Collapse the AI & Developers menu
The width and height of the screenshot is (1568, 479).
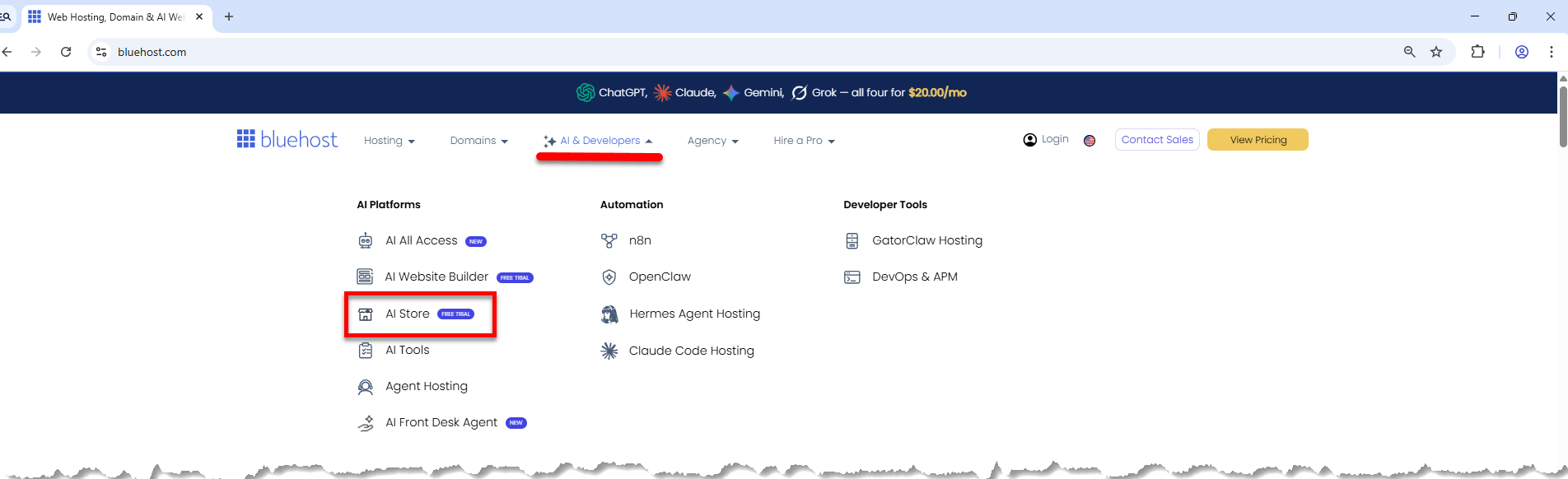tap(599, 141)
